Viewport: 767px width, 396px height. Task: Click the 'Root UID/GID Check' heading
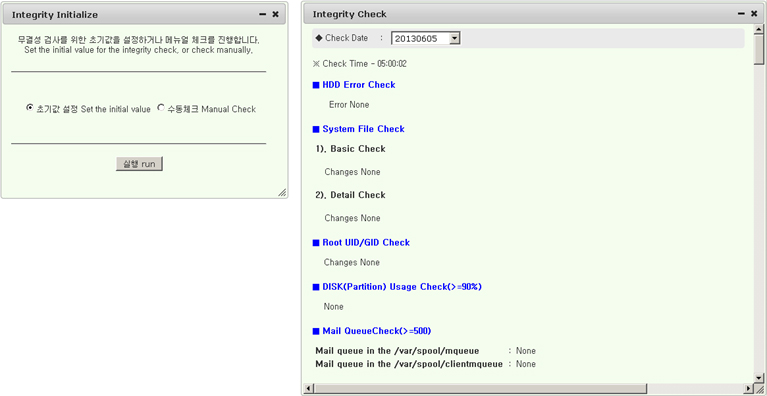pyautogui.click(x=366, y=242)
